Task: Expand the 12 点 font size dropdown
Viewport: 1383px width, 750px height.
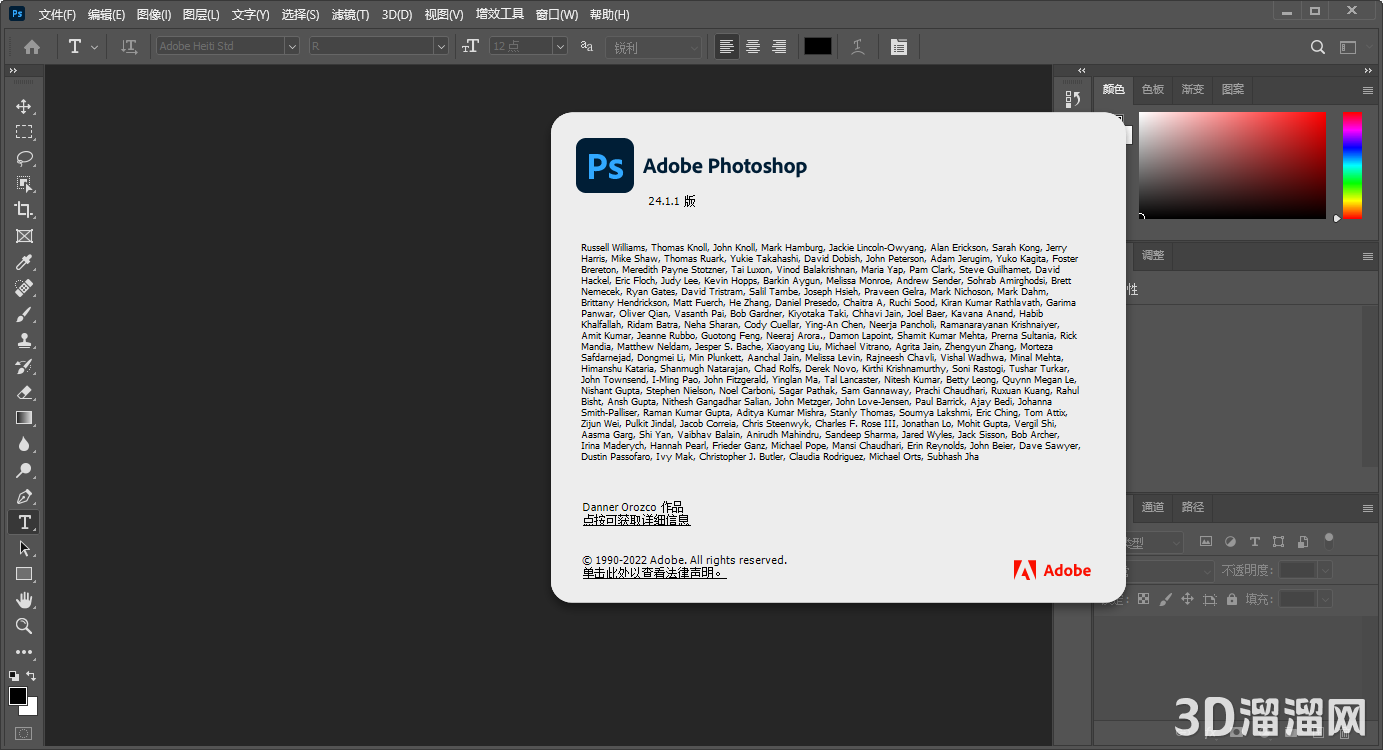Action: tap(559, 46)
